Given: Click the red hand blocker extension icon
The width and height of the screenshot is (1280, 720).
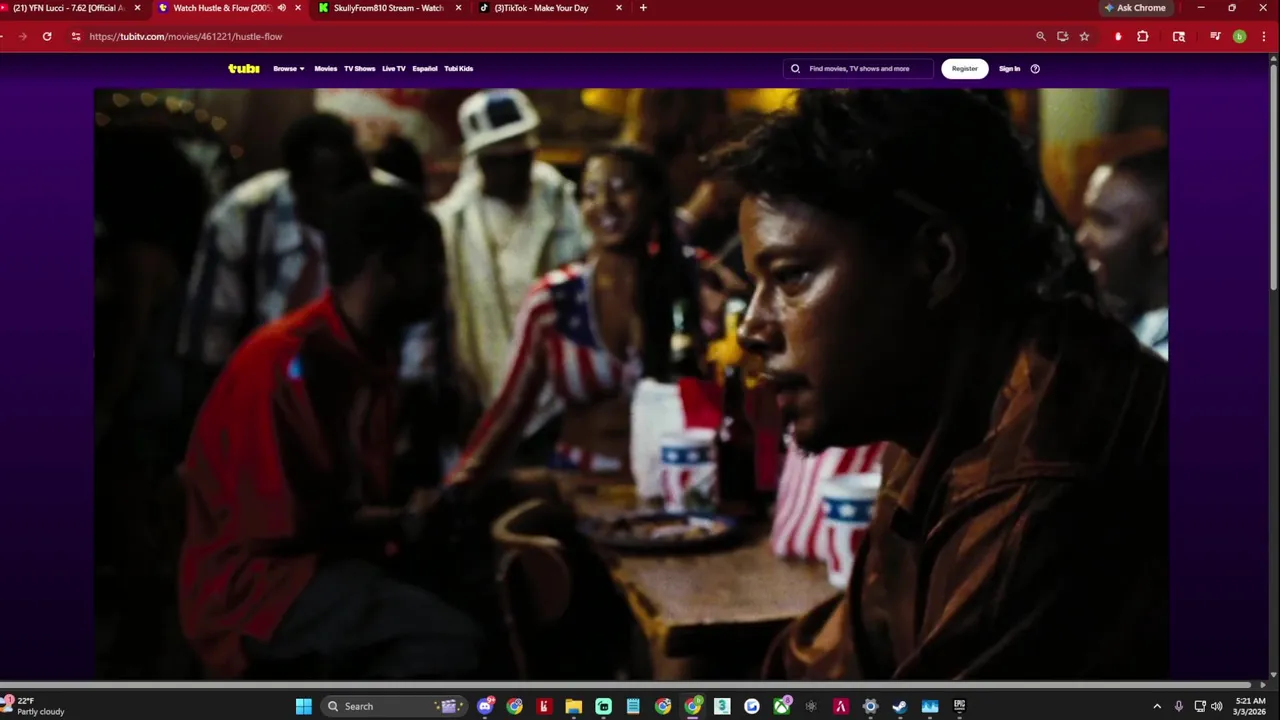Looking at the screenshot, I should coord(1118,36).
